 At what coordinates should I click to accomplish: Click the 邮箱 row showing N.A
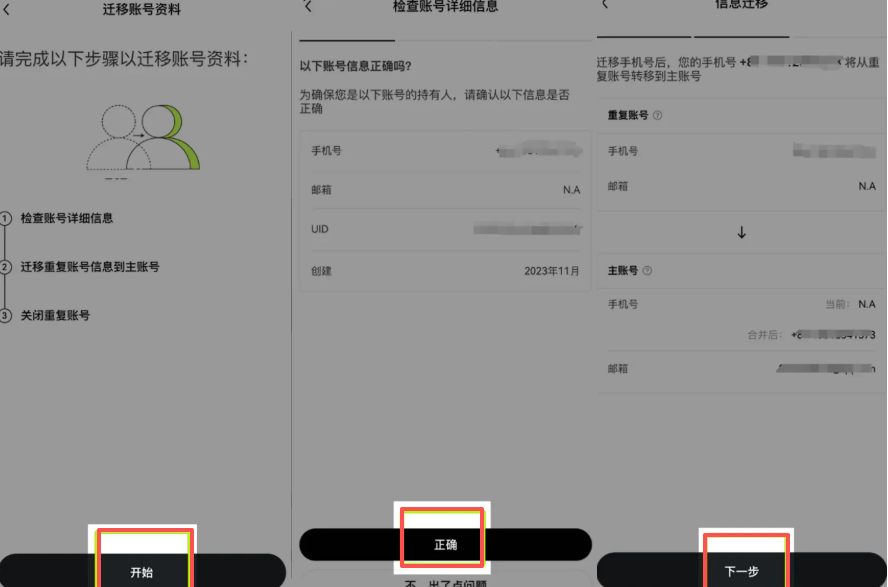click(443, 190)
